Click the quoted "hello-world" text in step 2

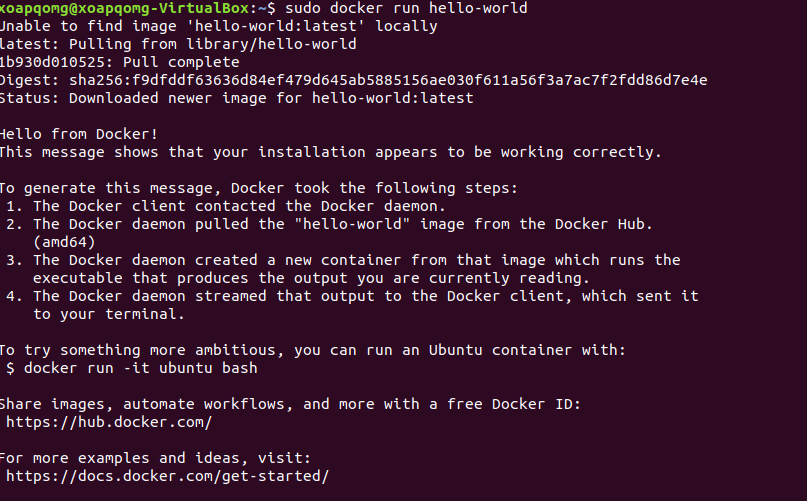pos(352,224)
